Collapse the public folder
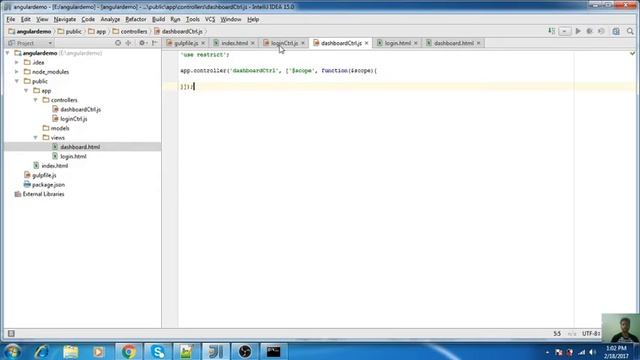This screenshot has height=360, width=640. click(17, 81)
